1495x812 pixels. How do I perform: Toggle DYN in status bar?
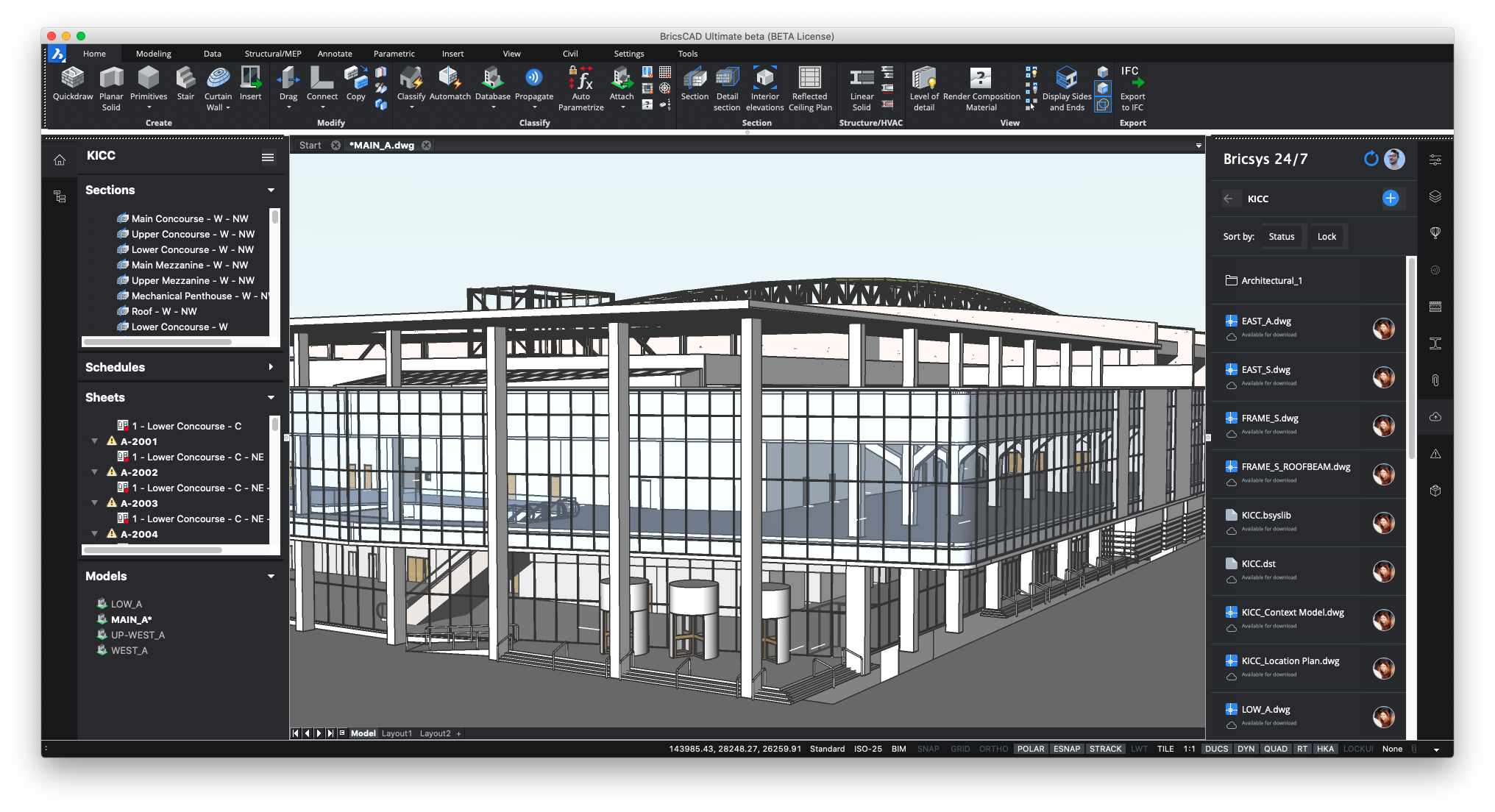pos(1246,749)
